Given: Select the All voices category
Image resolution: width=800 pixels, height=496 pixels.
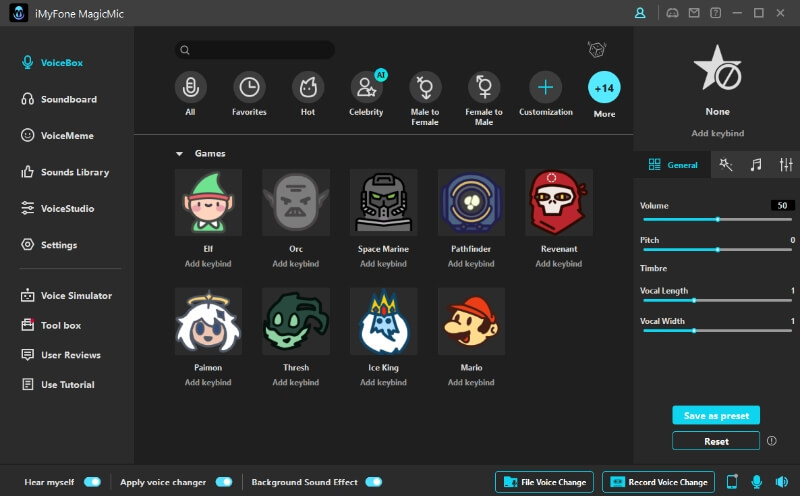Looking at the screenshot, I should point(190,87).
